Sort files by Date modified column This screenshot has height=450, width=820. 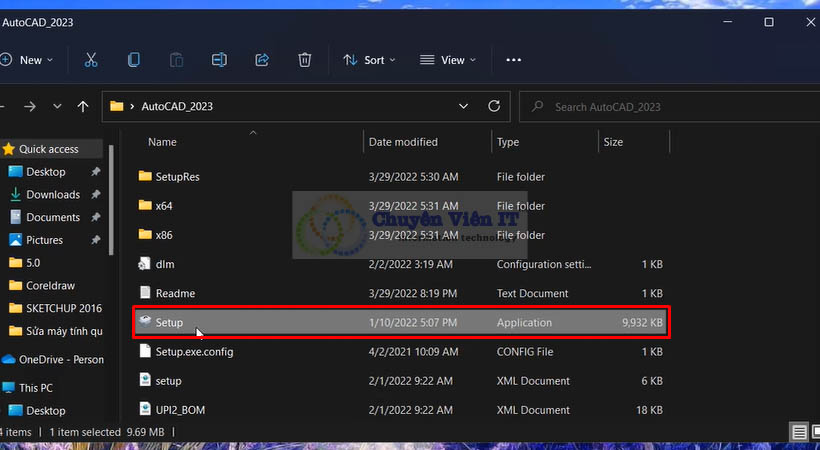click(403, 142)
